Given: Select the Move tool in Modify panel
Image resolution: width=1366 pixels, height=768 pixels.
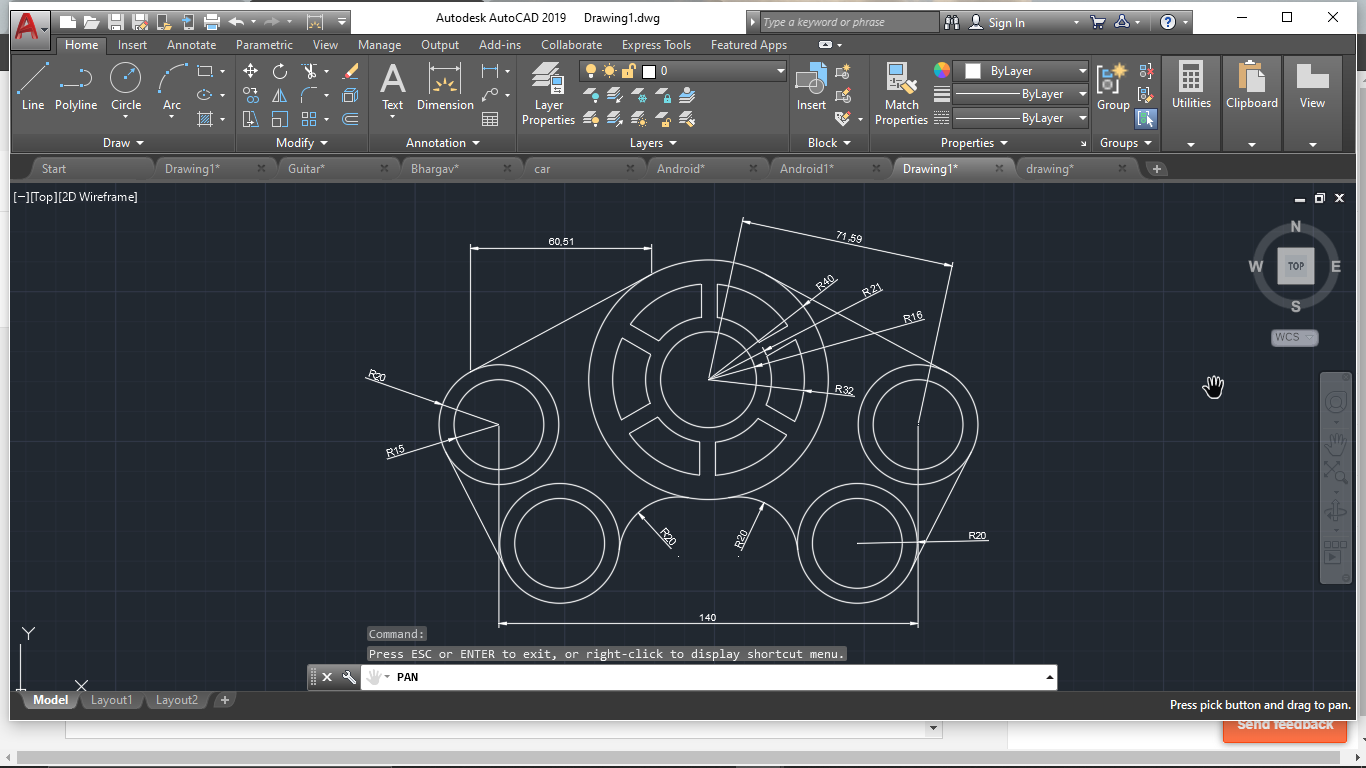Looking at the screenshot, I should [x=249, y=70].
